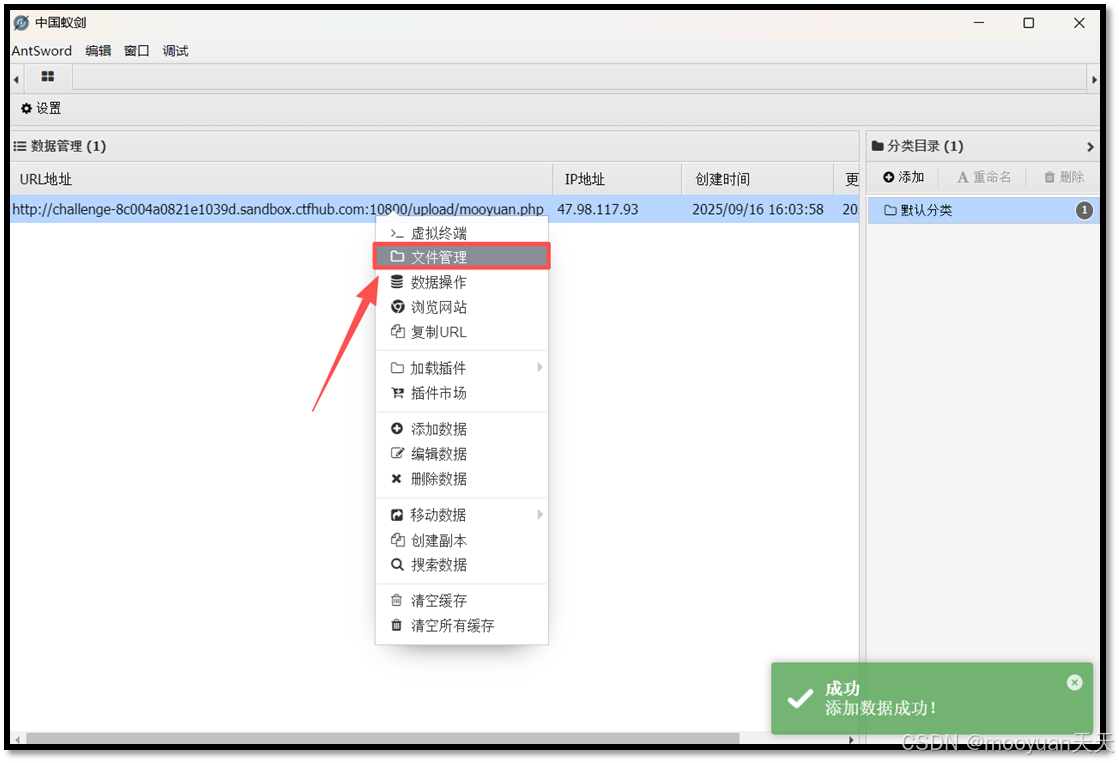Open the 调试 menu
1119x763 pixels.
[x=175, y=51]
